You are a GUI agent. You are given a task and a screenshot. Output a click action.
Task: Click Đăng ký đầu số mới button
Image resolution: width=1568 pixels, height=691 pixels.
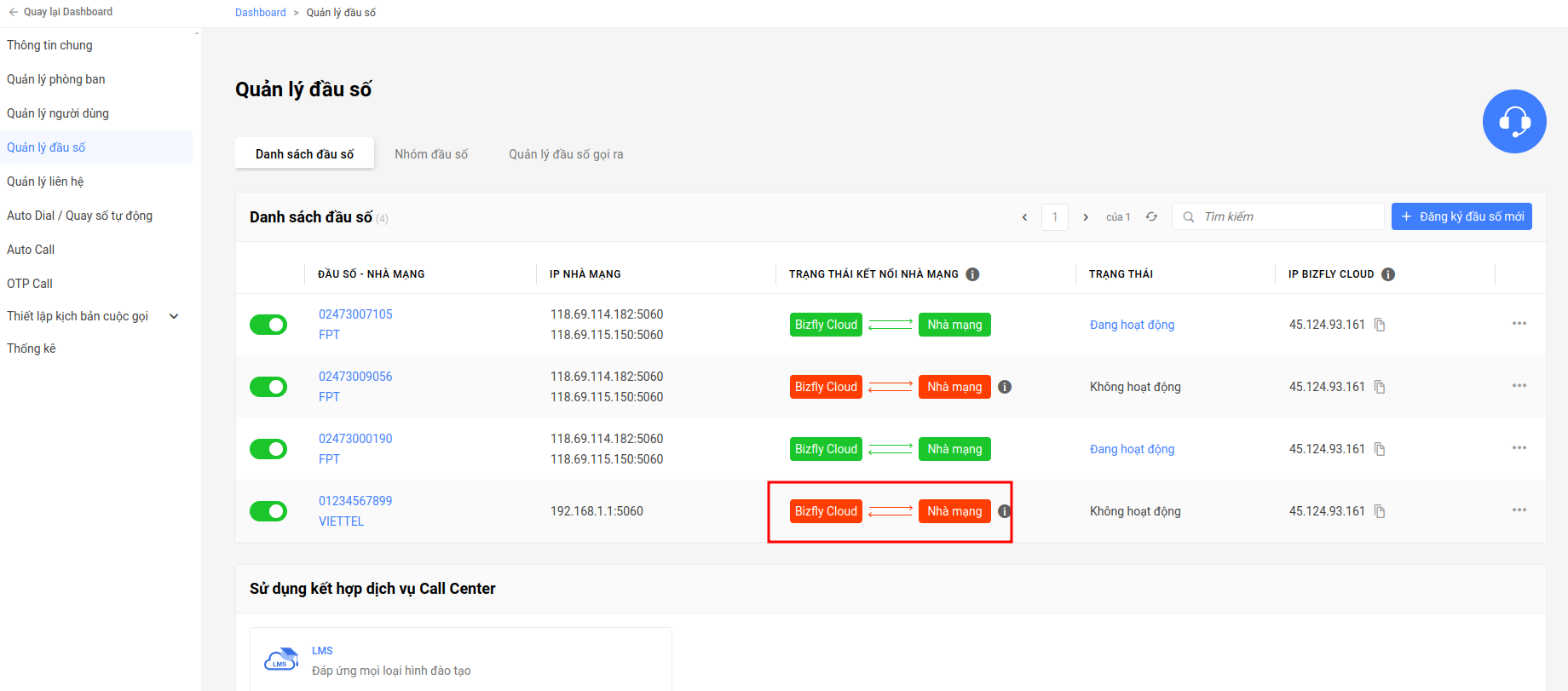(x=1461, y=216)
